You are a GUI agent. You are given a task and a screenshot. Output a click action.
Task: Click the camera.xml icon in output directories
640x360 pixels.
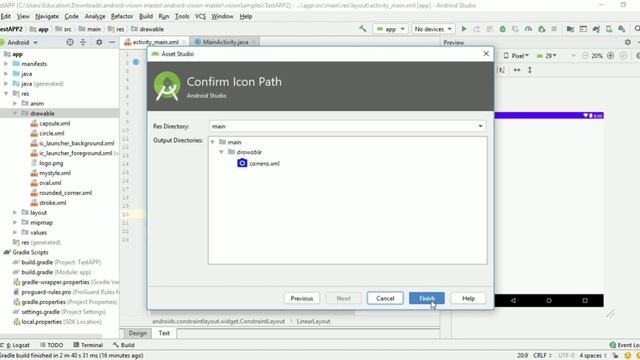point(242,163)
